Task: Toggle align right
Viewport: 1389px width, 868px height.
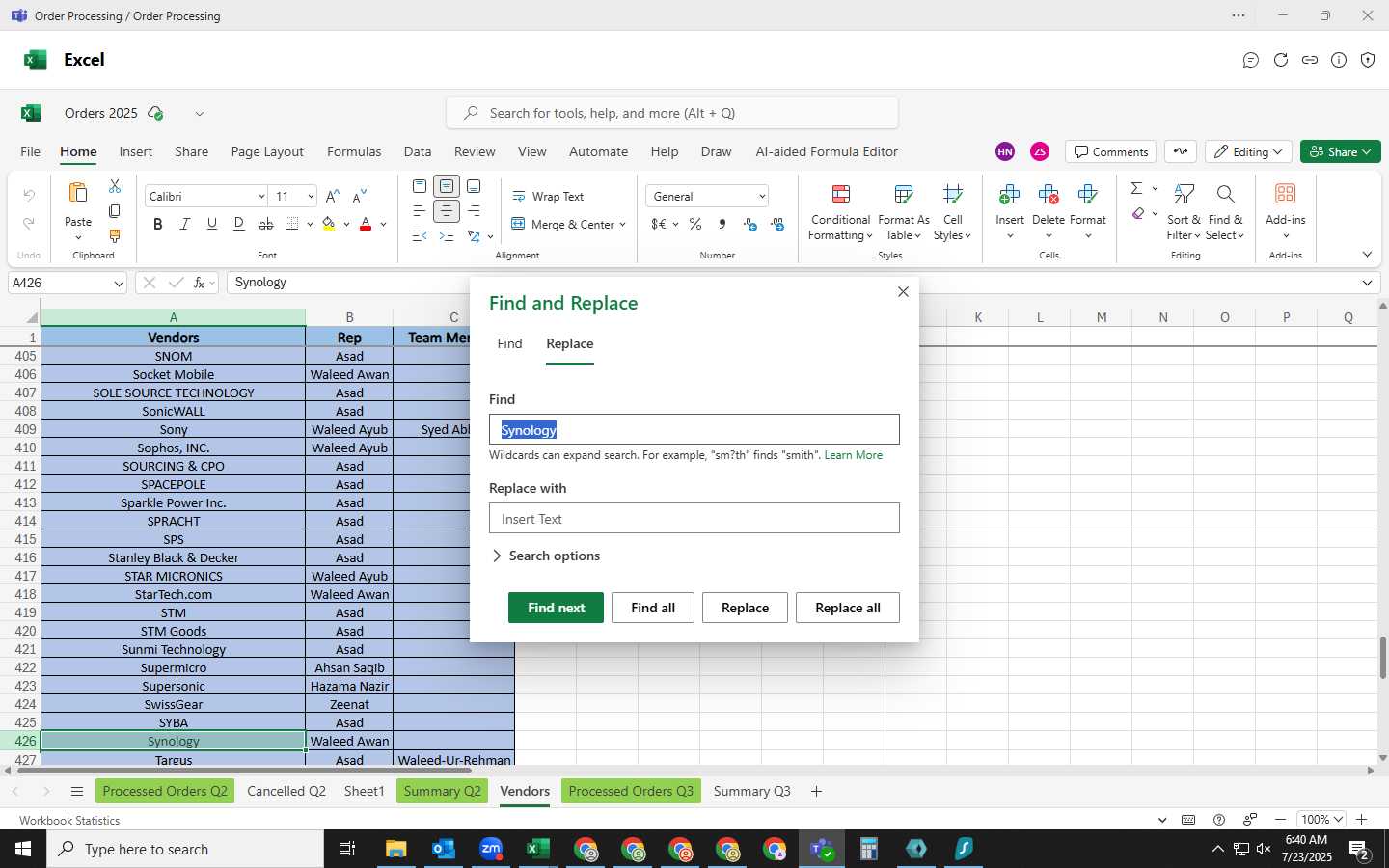Action: [x=474, y=210]
